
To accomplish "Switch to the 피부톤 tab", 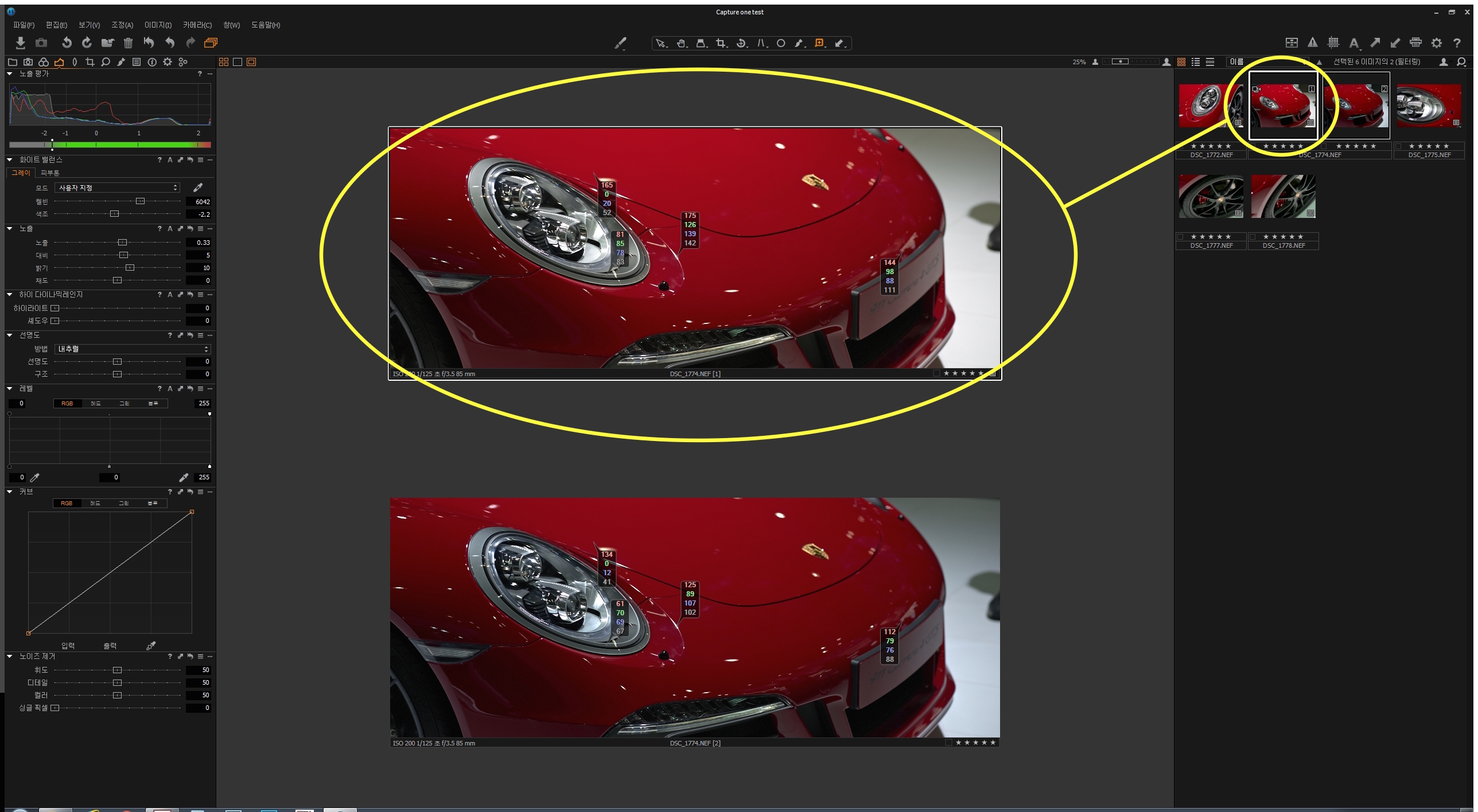I will click(x=50, y=173).
